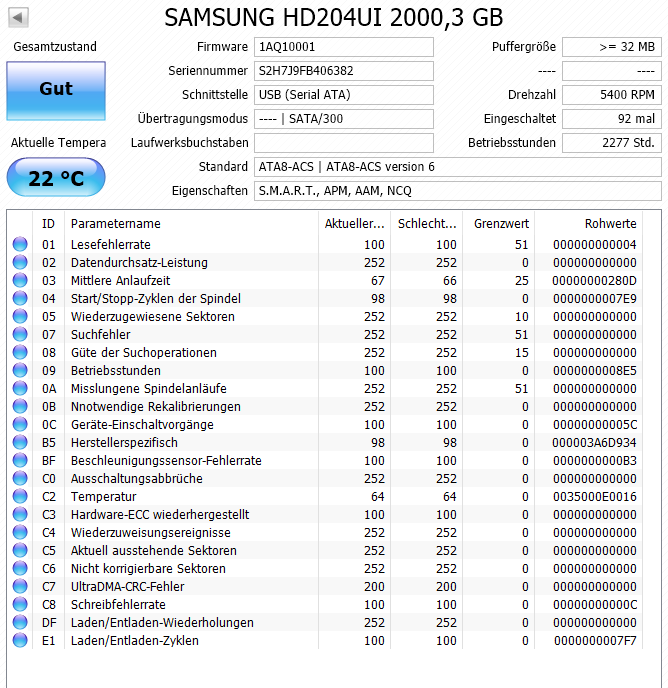Screen dimensions: 668x688
Task: Click the Puffergröße field >= 32 MB
Action: click(x=612, y=47)
